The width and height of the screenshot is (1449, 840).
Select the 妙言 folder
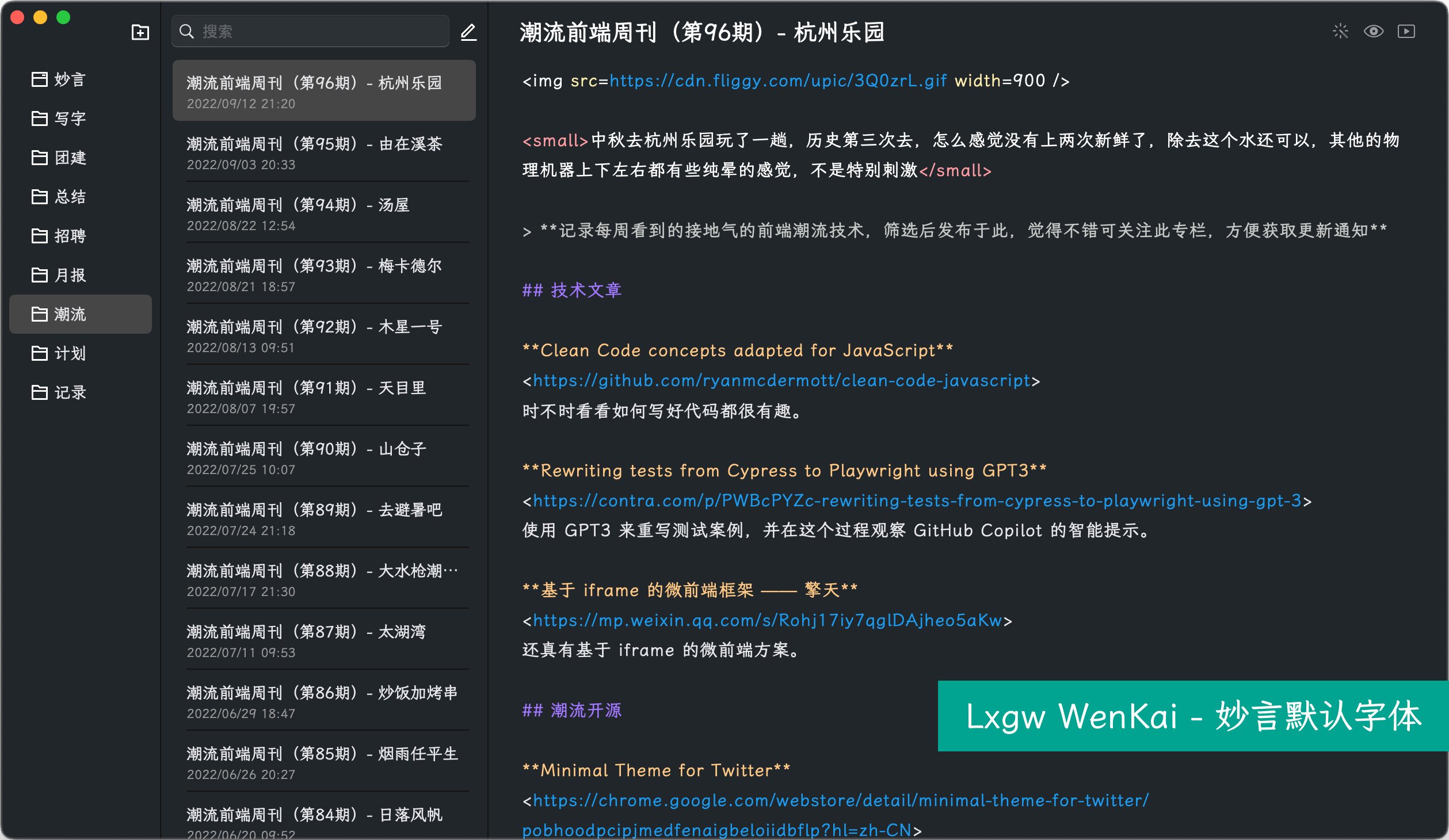(70, 79)
